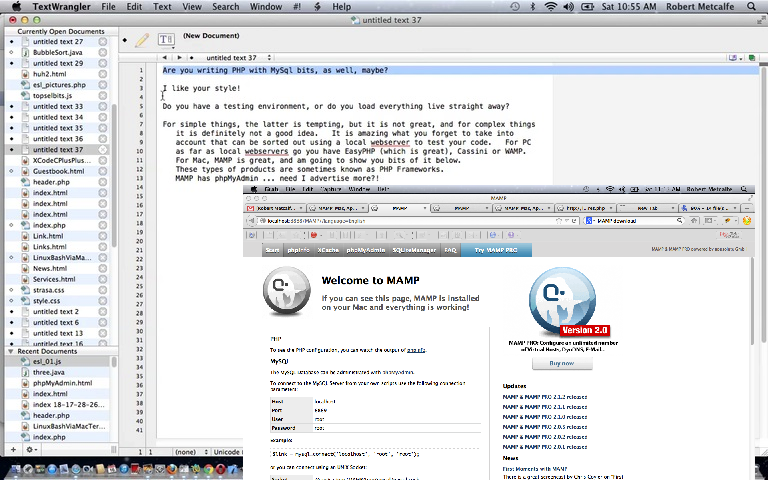The height and width of the screenshot is (480, 768).
Task: Click the volume icon in the top menu bar
Action: (568, 6)
